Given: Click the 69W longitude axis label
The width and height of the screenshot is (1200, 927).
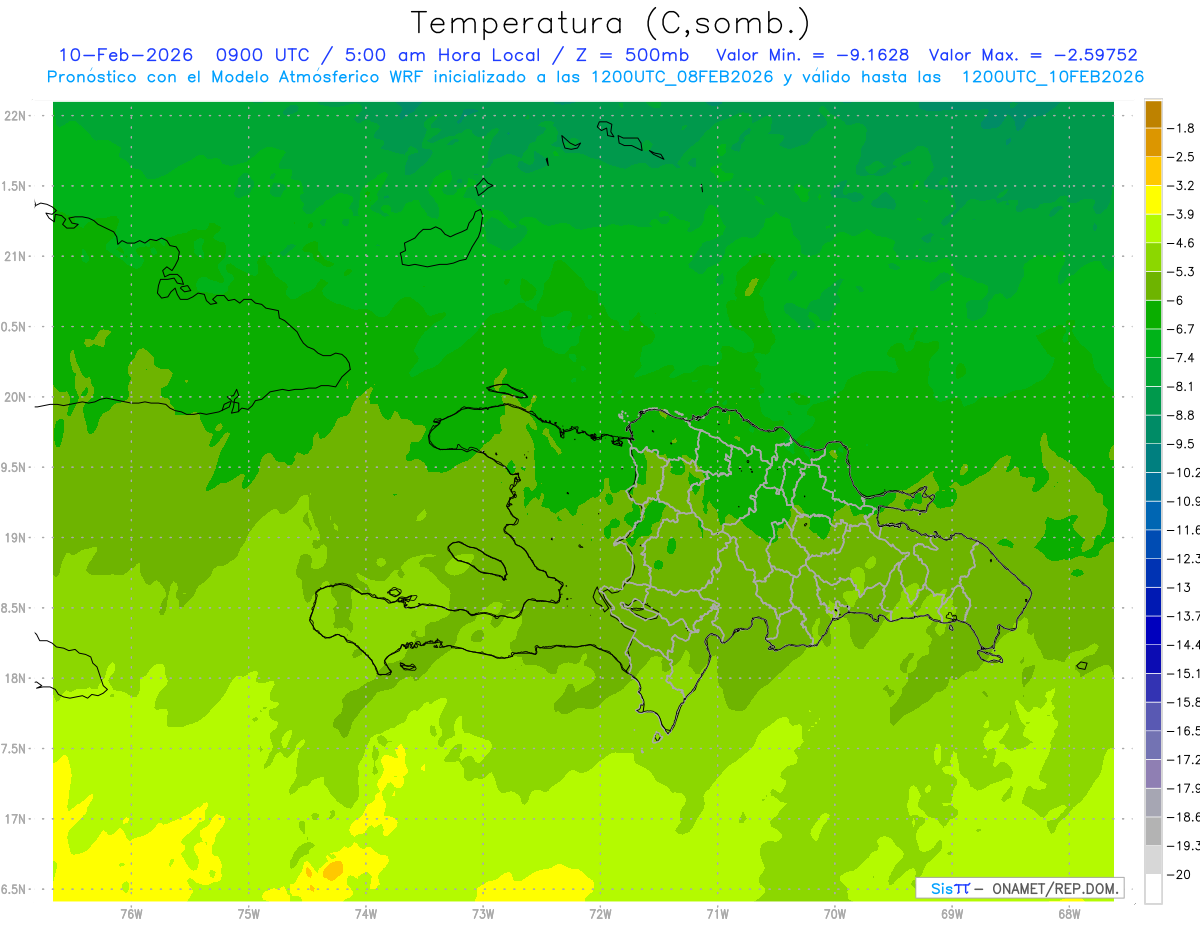Looking at the screenshot, I should click(952, 914).
